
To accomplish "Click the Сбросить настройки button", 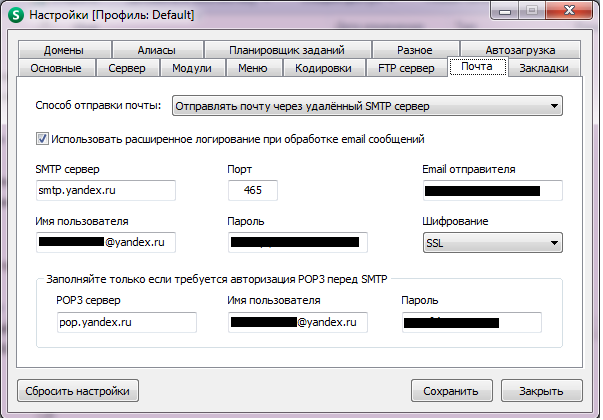I will point(77,391).
